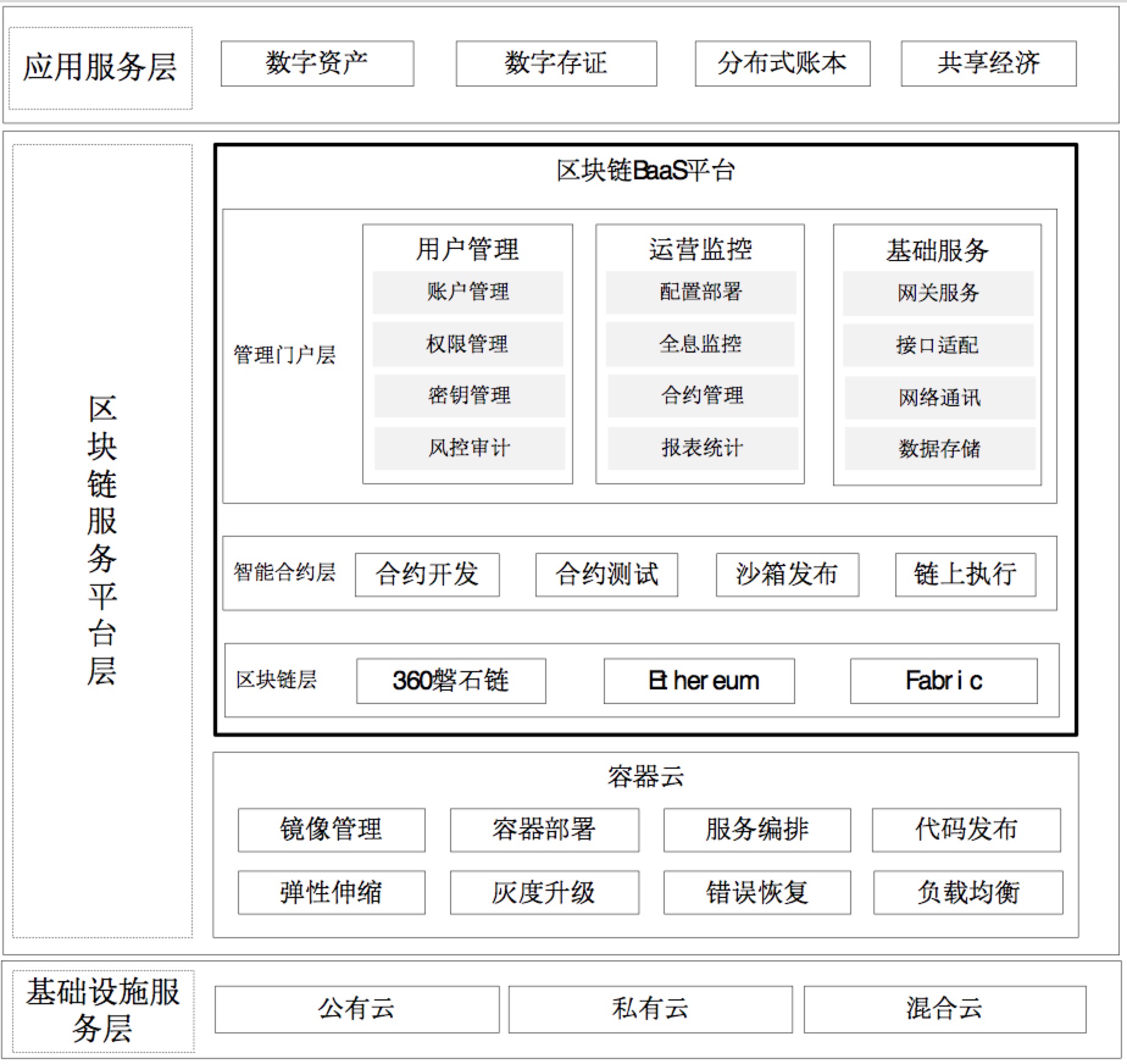Click the 代码发布 box
This screenshot has width=1127, height=1064.
(x=967, y=830)
